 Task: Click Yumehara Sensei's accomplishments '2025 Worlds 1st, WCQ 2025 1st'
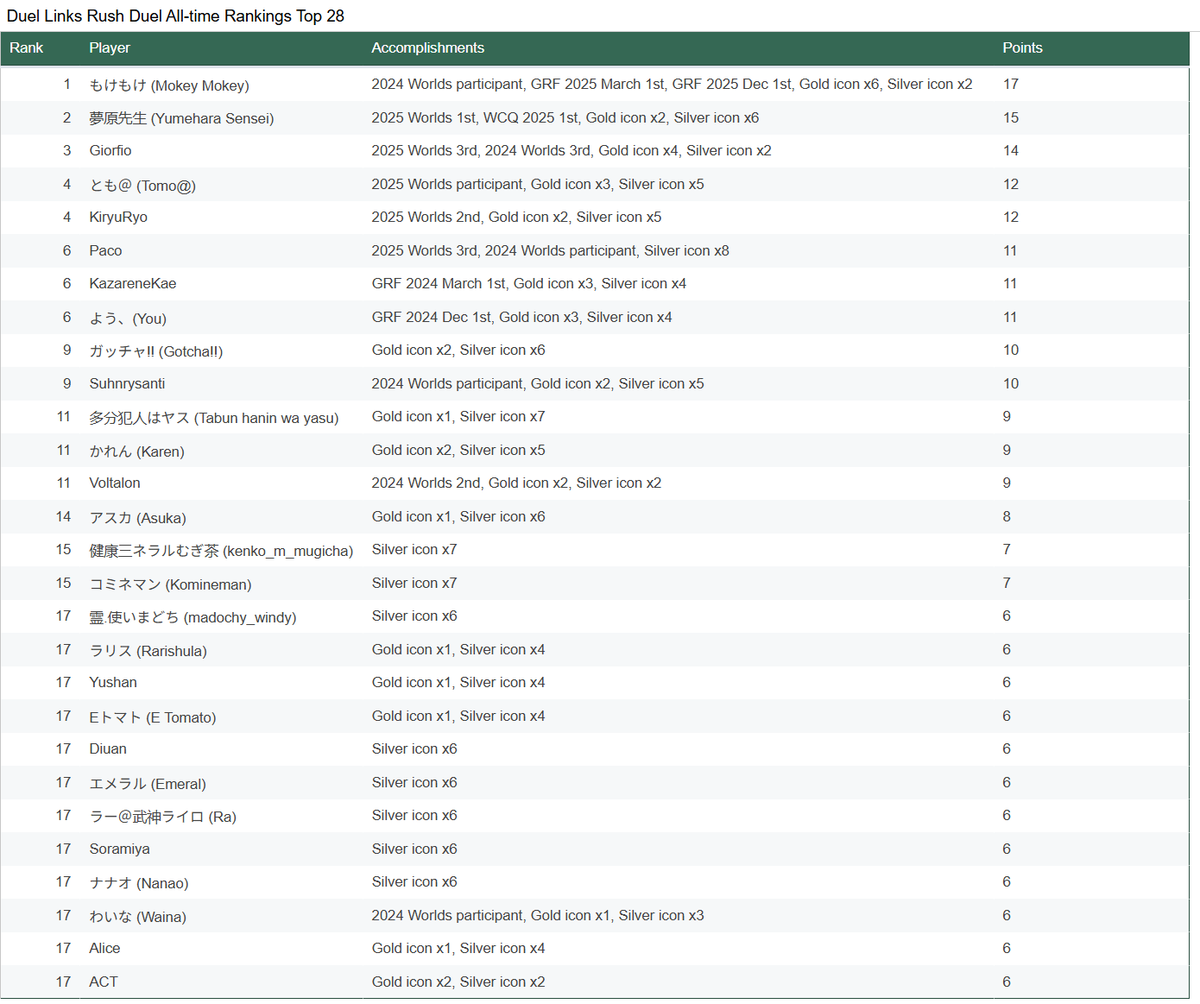point(475,118)
